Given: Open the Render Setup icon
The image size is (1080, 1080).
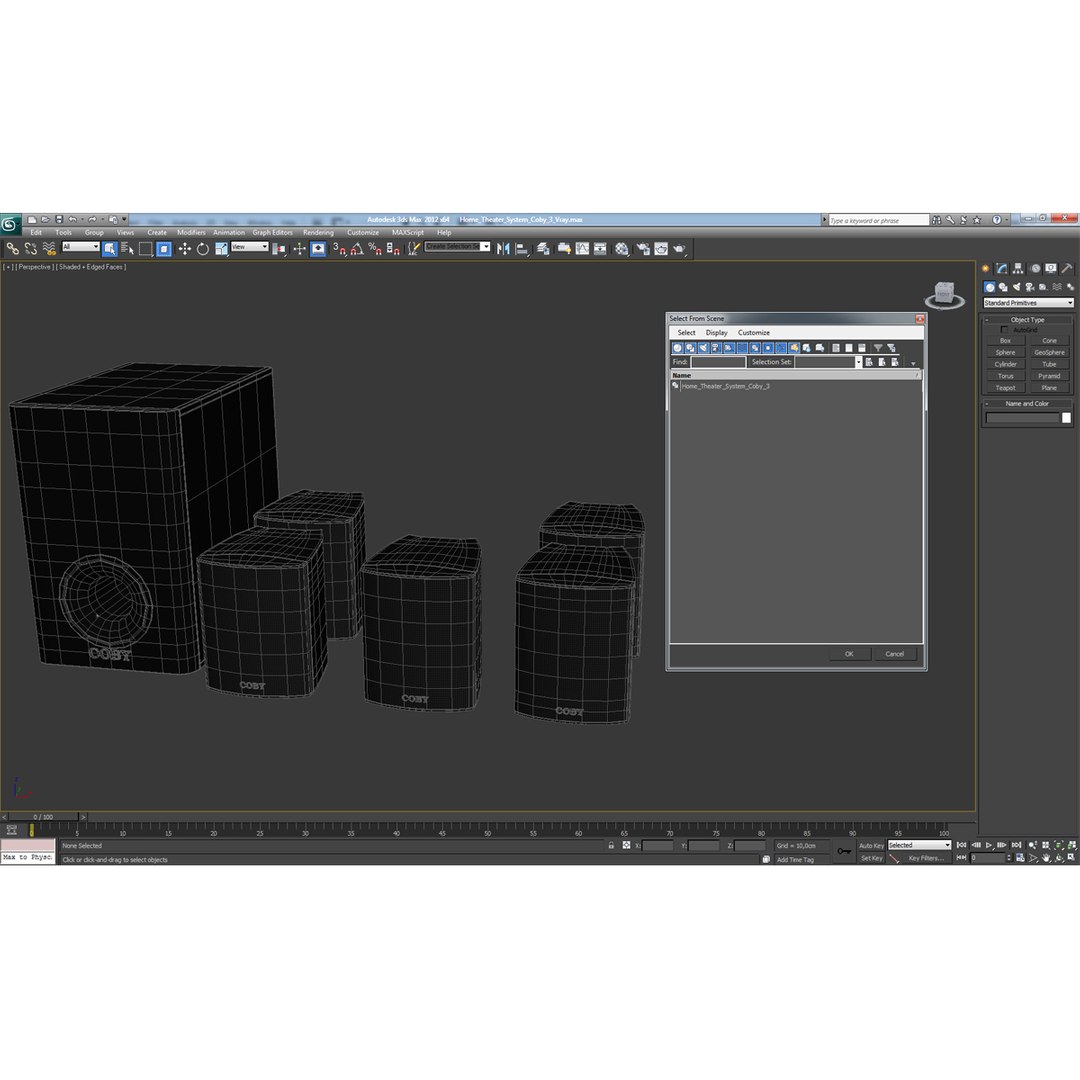Looking at the screenshot, I should point(643,249).
